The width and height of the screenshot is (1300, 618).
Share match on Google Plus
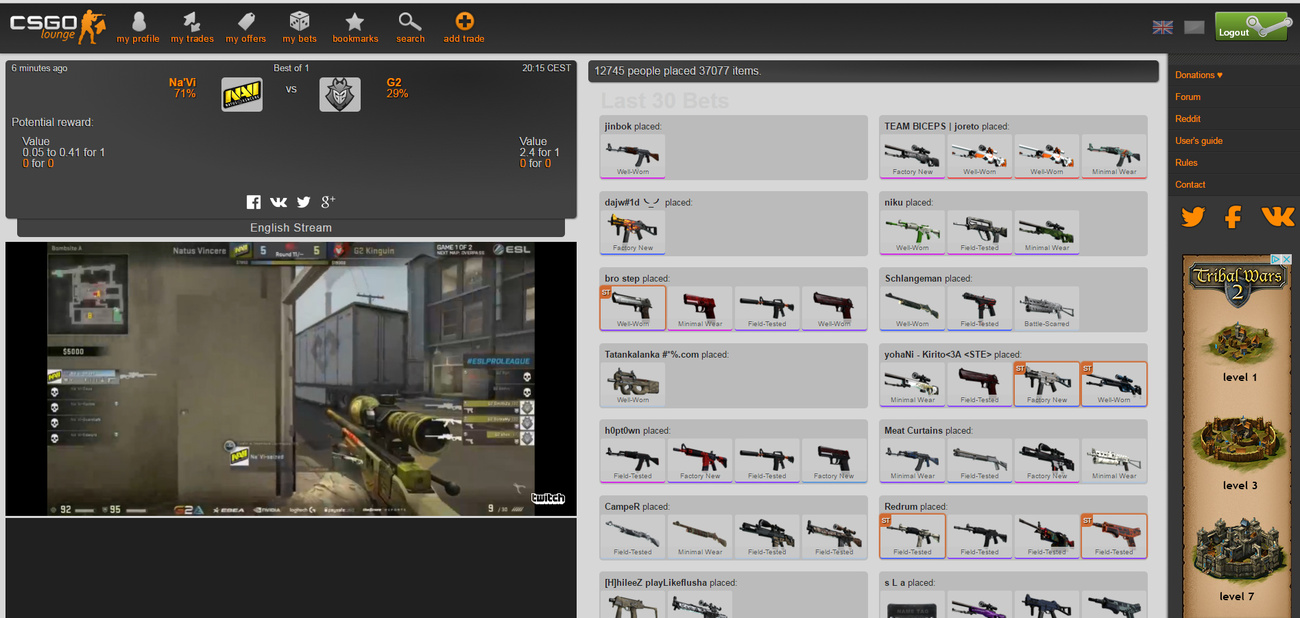(x=328, y=202)
